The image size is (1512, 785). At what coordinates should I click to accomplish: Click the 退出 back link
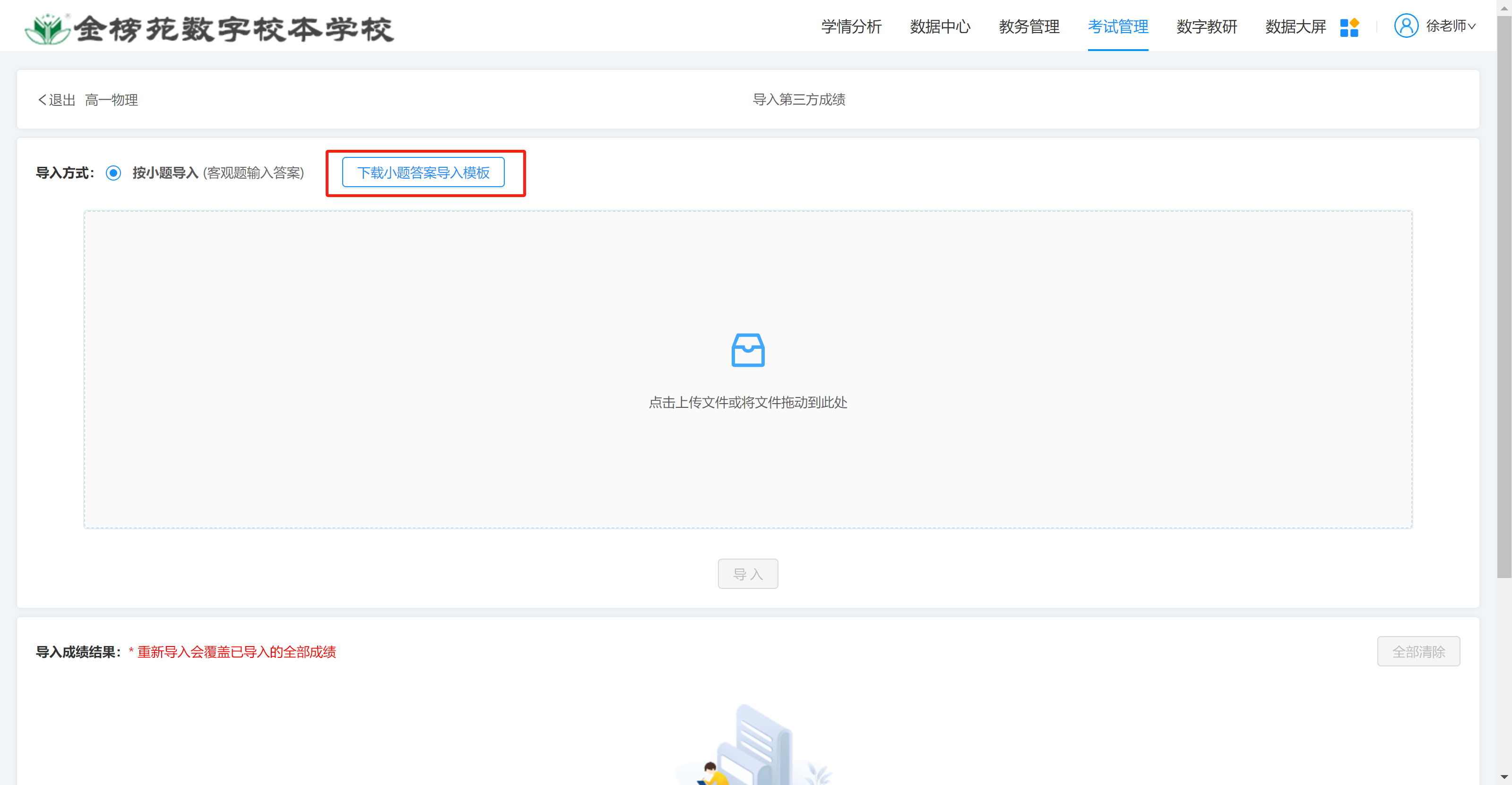[x=57, y=100]
